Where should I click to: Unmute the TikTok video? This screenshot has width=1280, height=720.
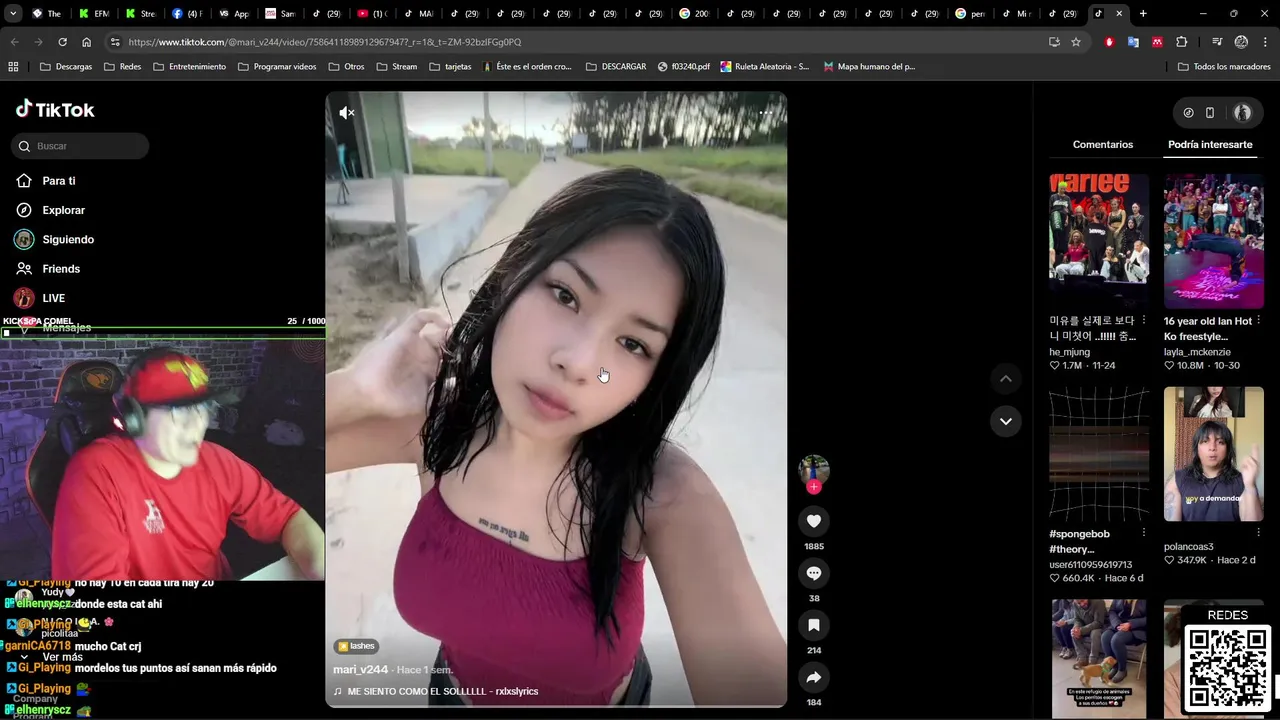coord(347,113)
